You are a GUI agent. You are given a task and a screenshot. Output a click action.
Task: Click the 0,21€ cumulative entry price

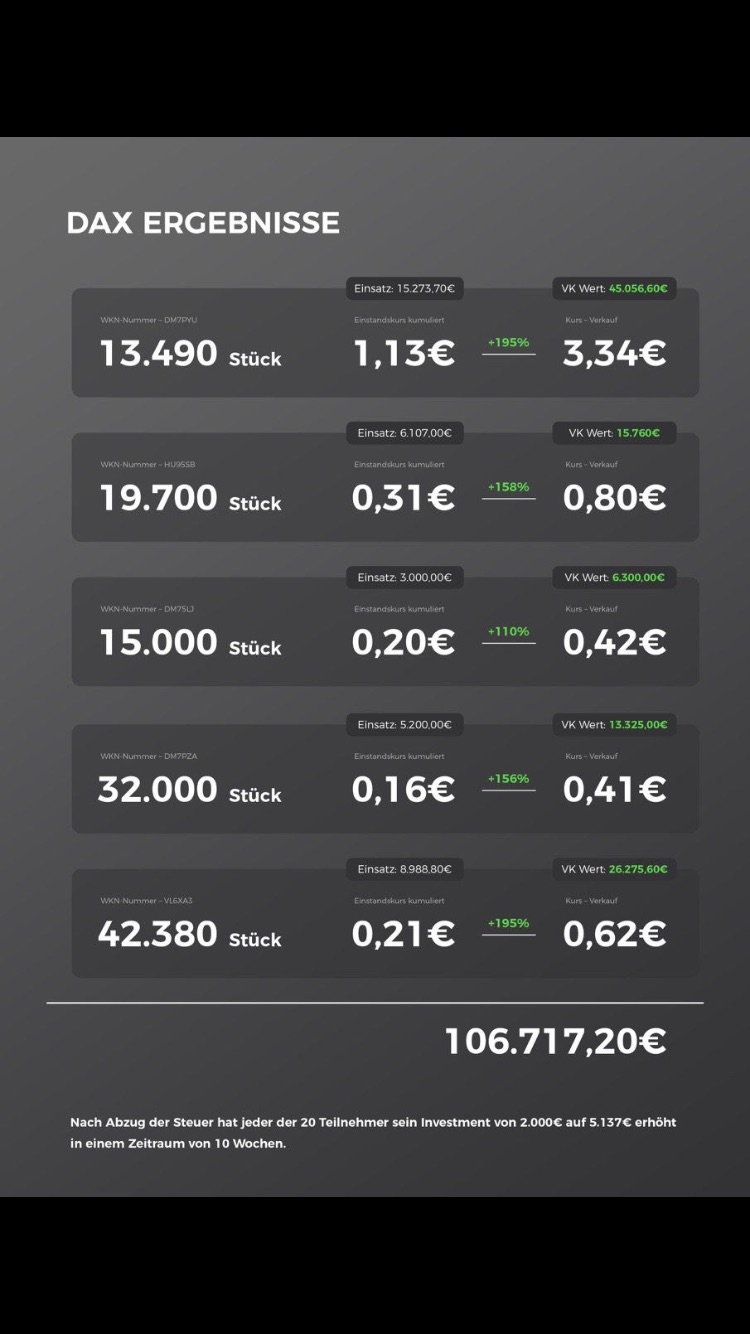(403, 934)
